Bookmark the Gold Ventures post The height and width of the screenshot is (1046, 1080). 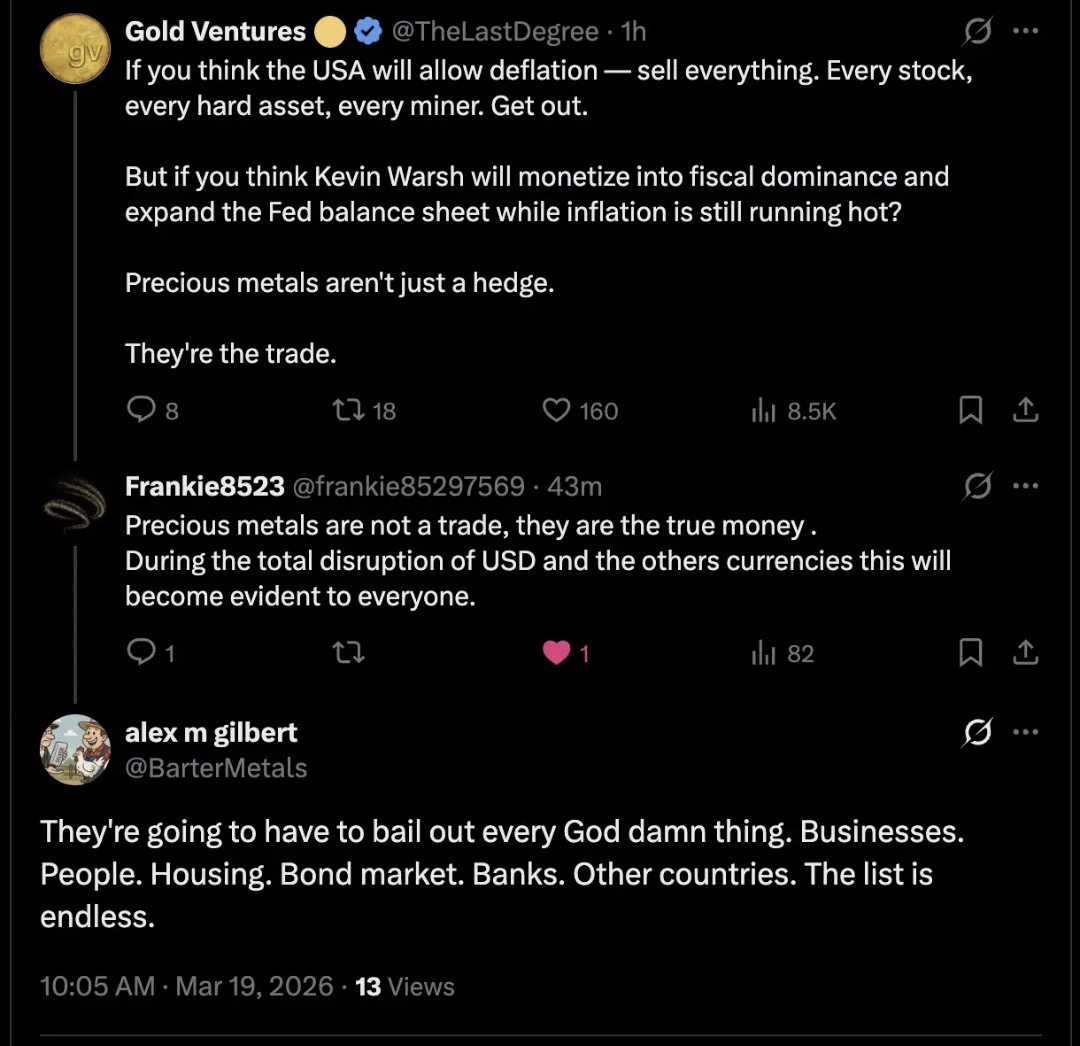pyautogui.click(x=970, y=411)
